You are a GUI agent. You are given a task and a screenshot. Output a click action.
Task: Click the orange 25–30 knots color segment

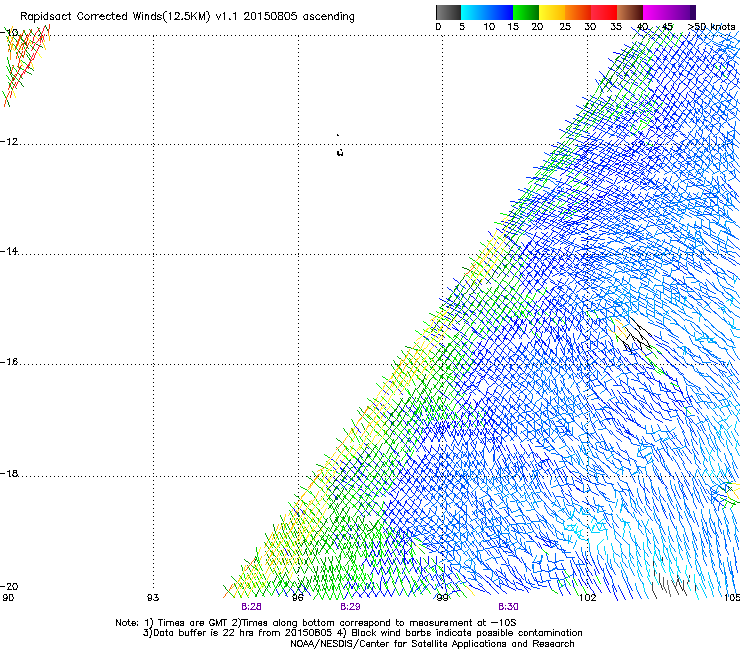578,12
